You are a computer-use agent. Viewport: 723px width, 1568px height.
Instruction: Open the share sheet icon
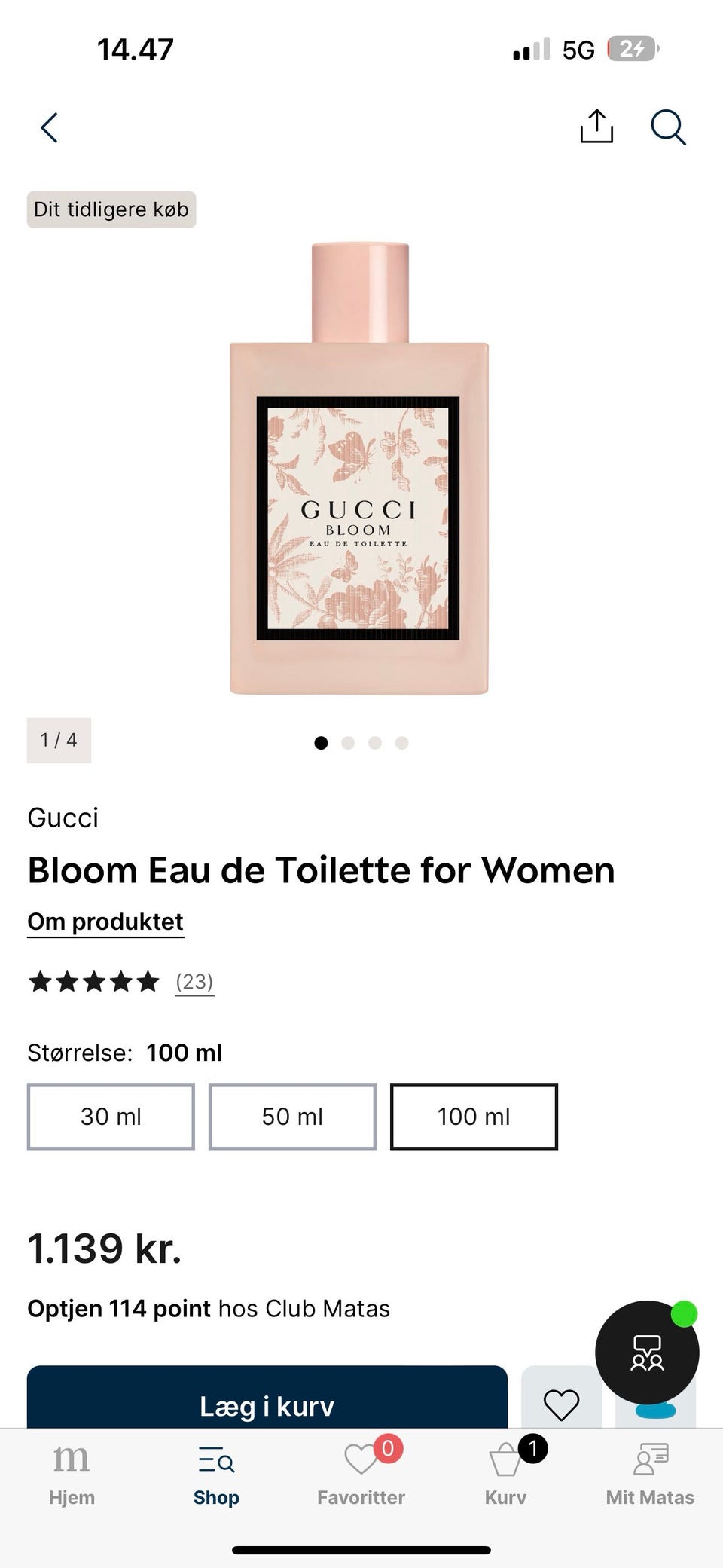click(596, 126)
